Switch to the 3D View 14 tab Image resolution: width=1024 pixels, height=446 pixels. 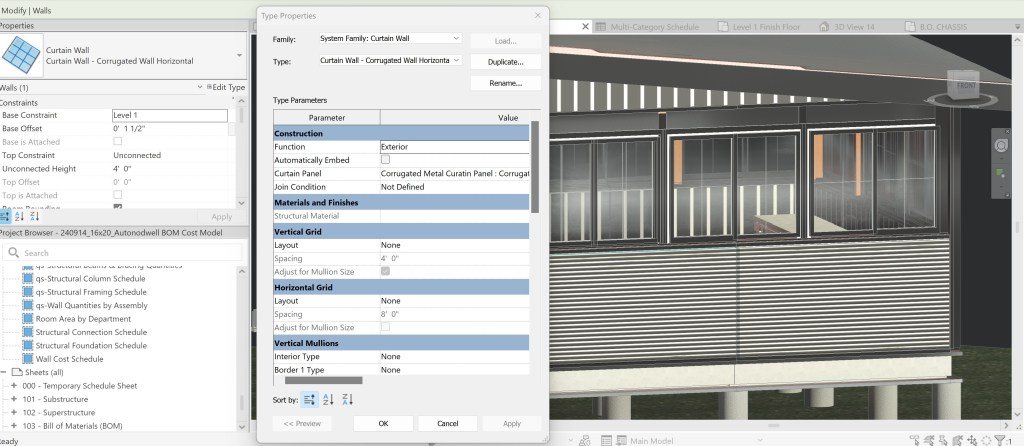[855, 26]
